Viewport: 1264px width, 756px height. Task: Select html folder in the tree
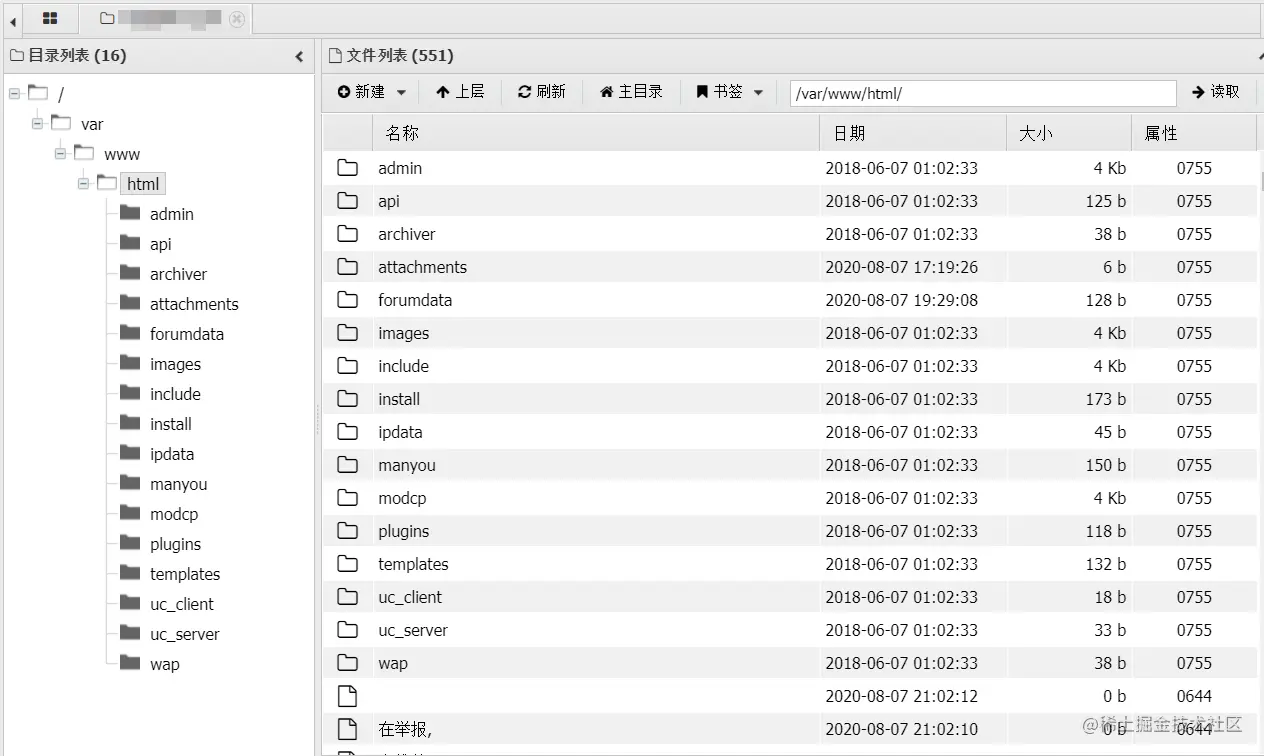[x=143, y=184]
